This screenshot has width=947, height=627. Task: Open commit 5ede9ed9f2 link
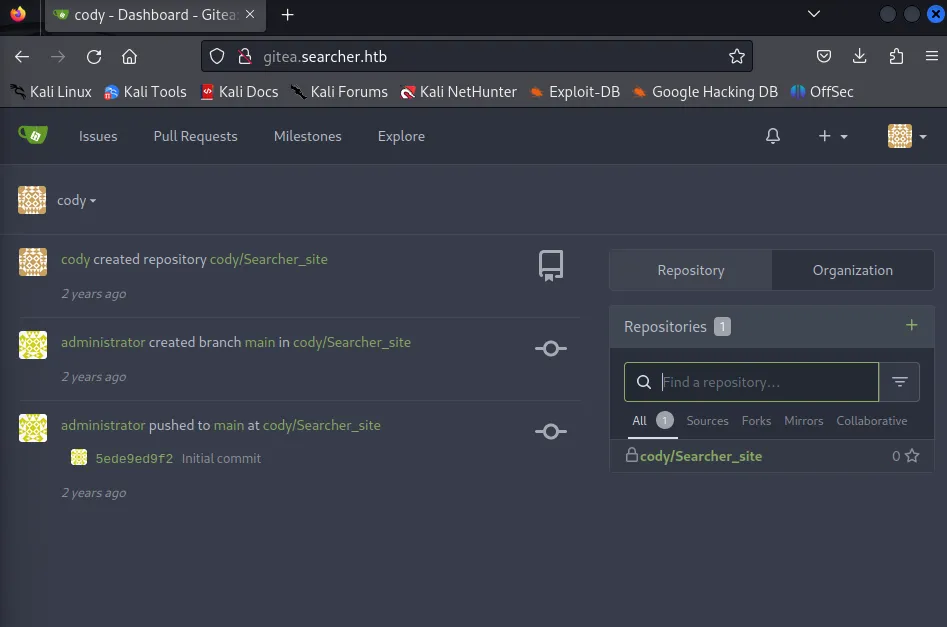(134, 458)
